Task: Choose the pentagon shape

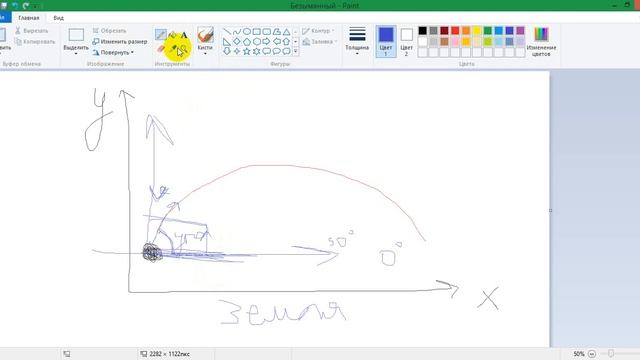Action: pyautogui.click(x=247, y=41)
